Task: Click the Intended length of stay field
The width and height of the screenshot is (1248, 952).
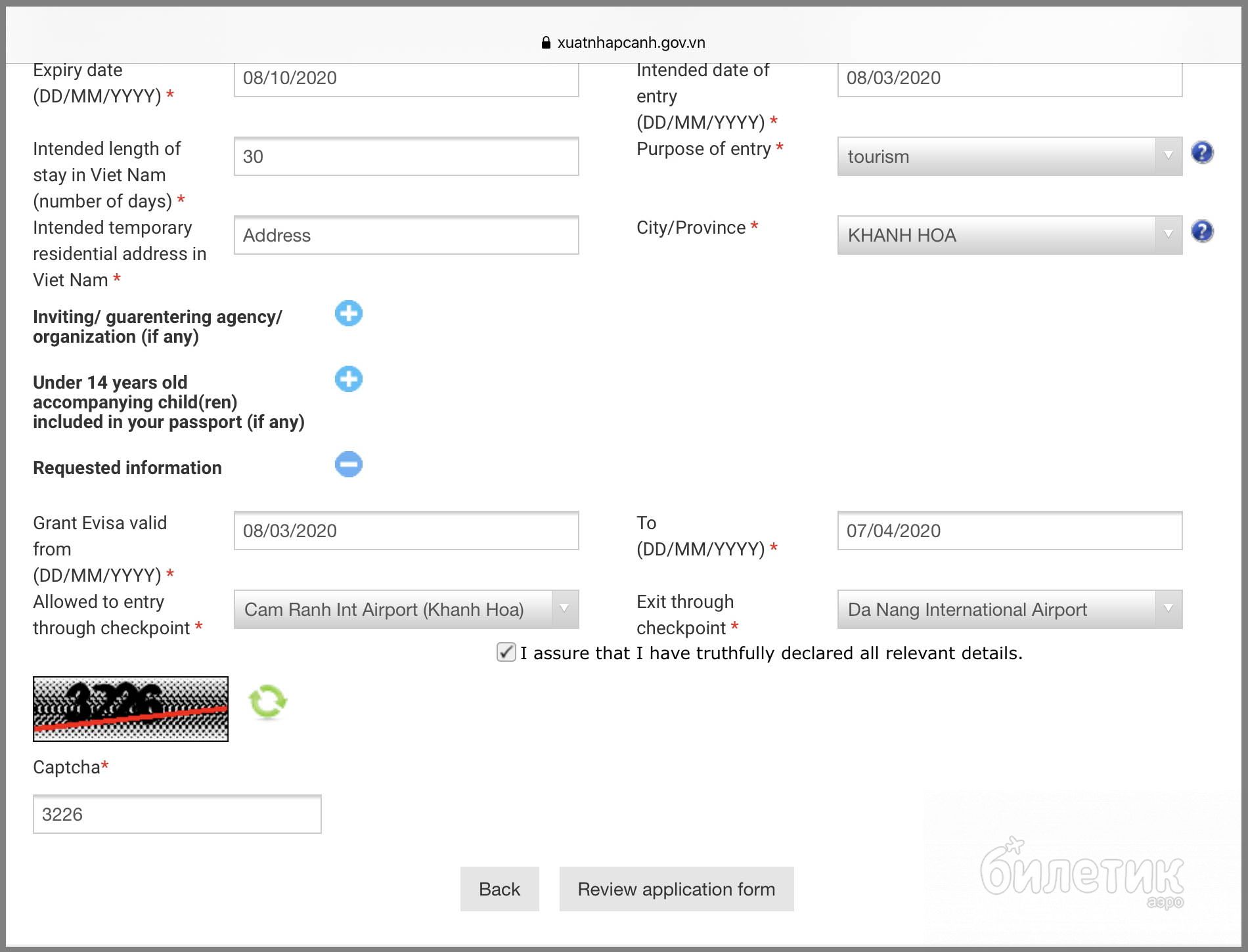Action: click(406, 156)
